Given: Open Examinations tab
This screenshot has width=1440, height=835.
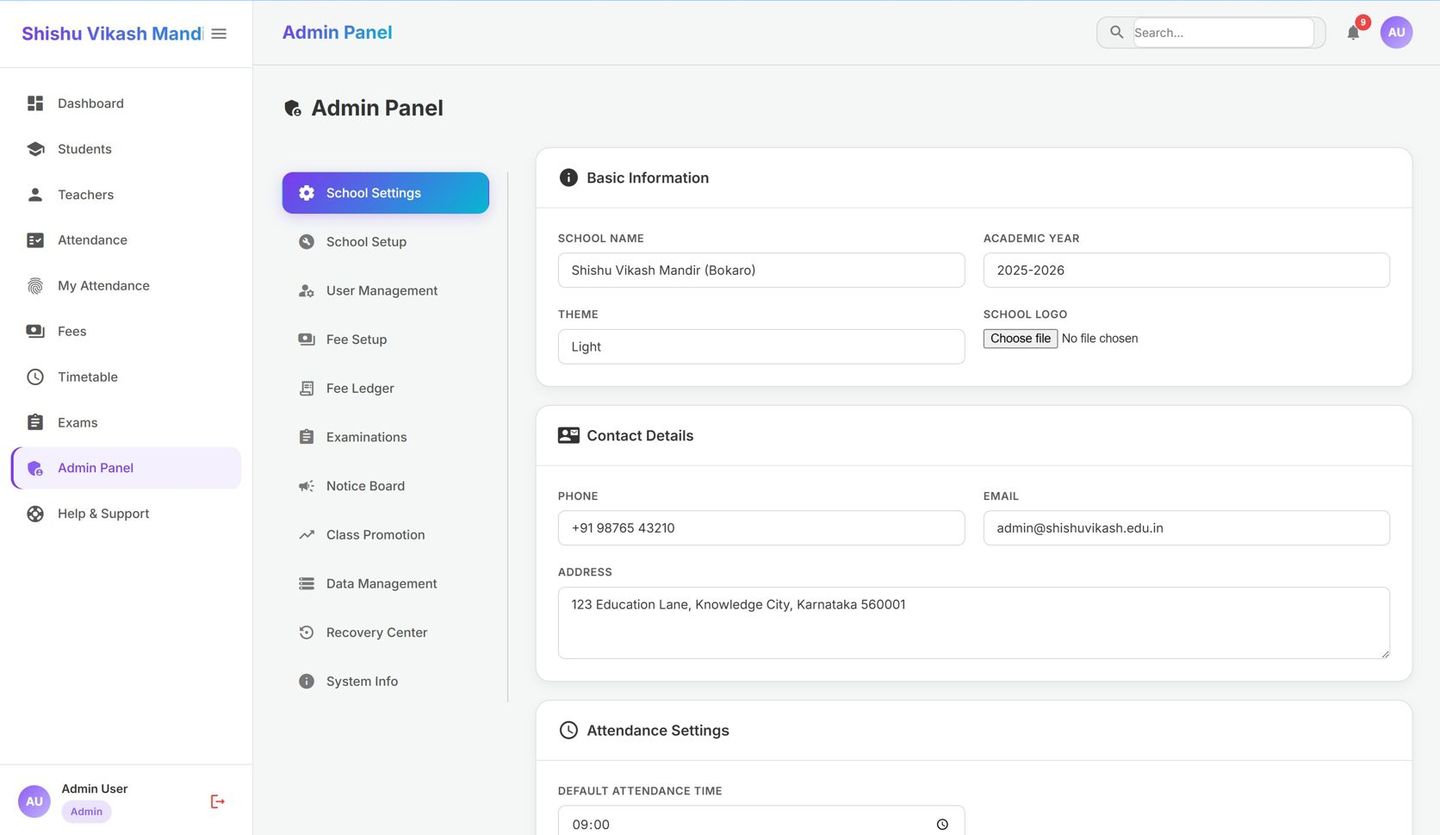Looking at the screenshot, I should point(385,437).
